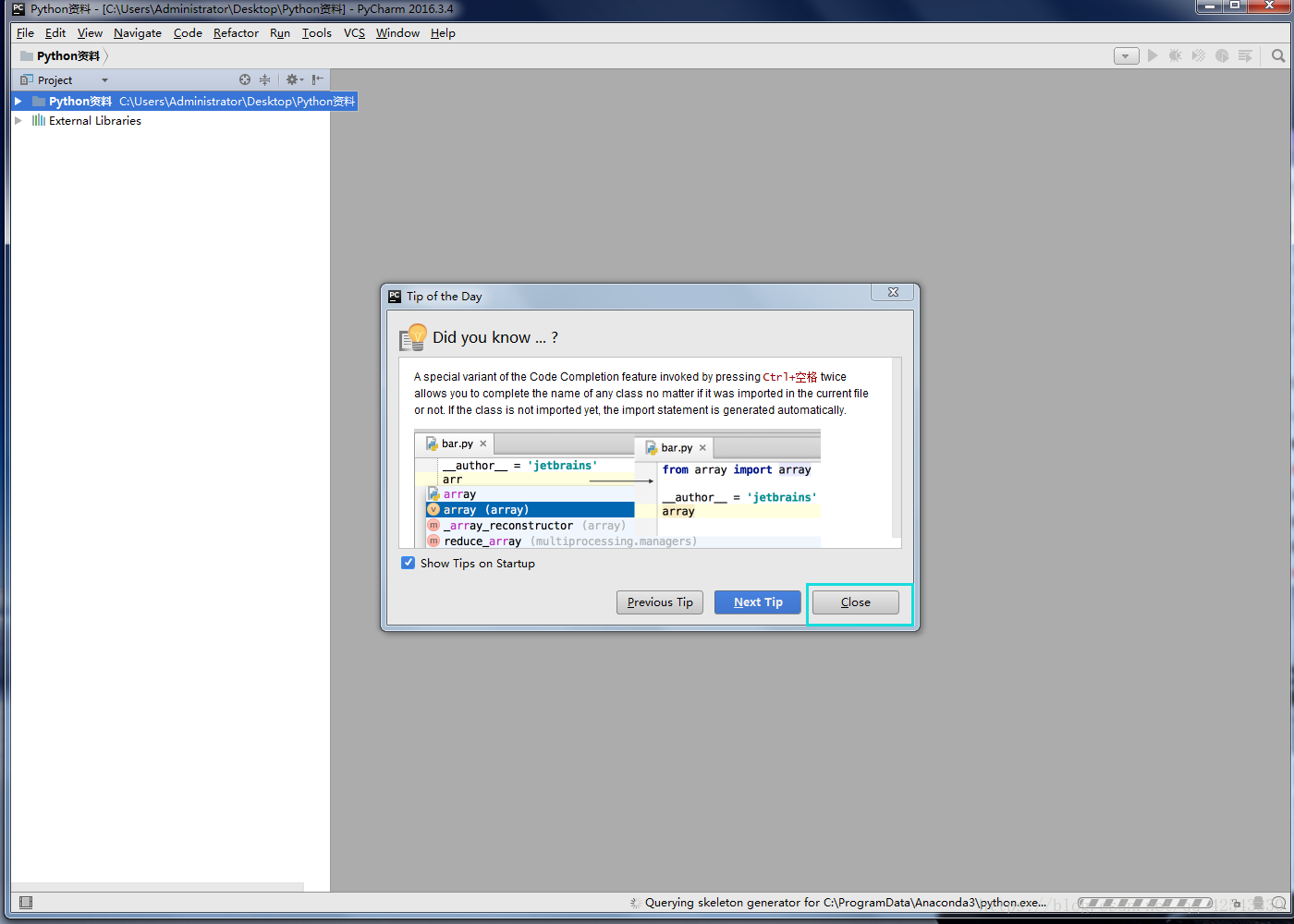The image size is (1294, 924).
Task: Click the Next Tip button
Action: pos(758,602)
